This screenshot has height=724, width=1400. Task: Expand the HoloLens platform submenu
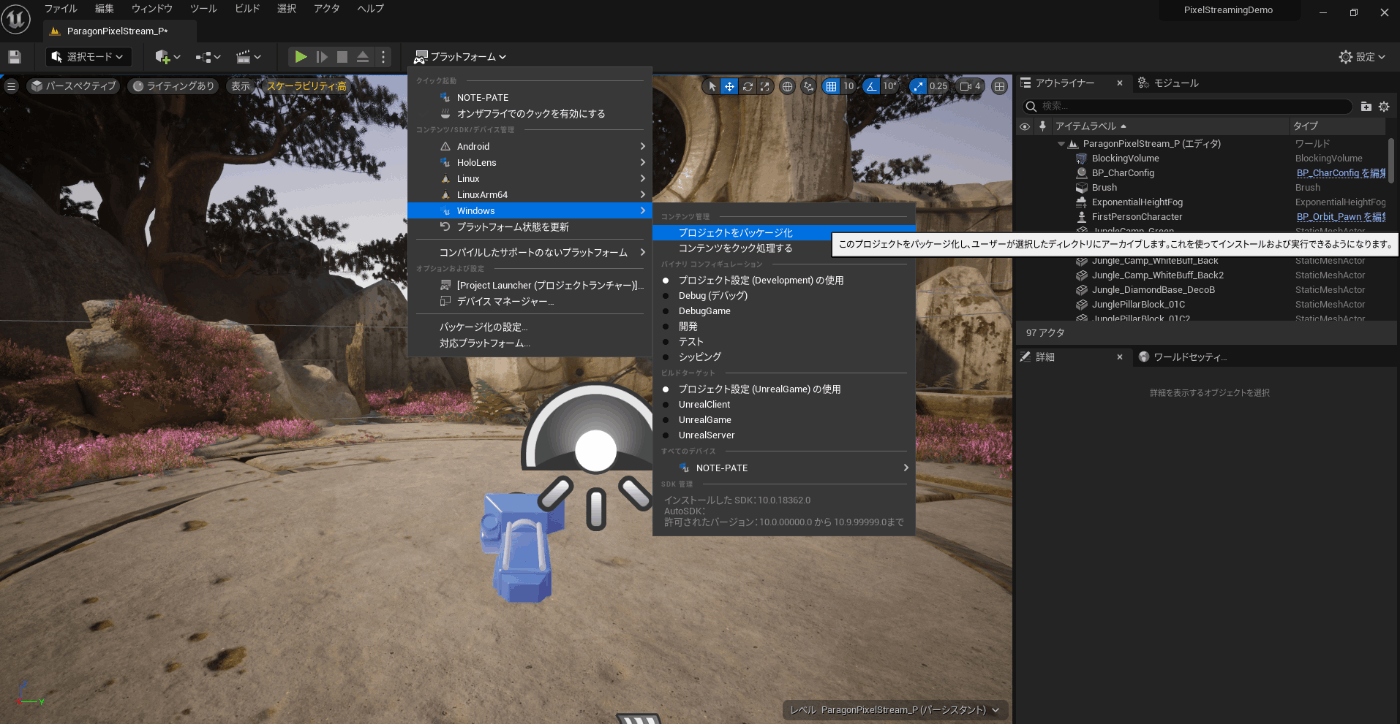point(529,162)
